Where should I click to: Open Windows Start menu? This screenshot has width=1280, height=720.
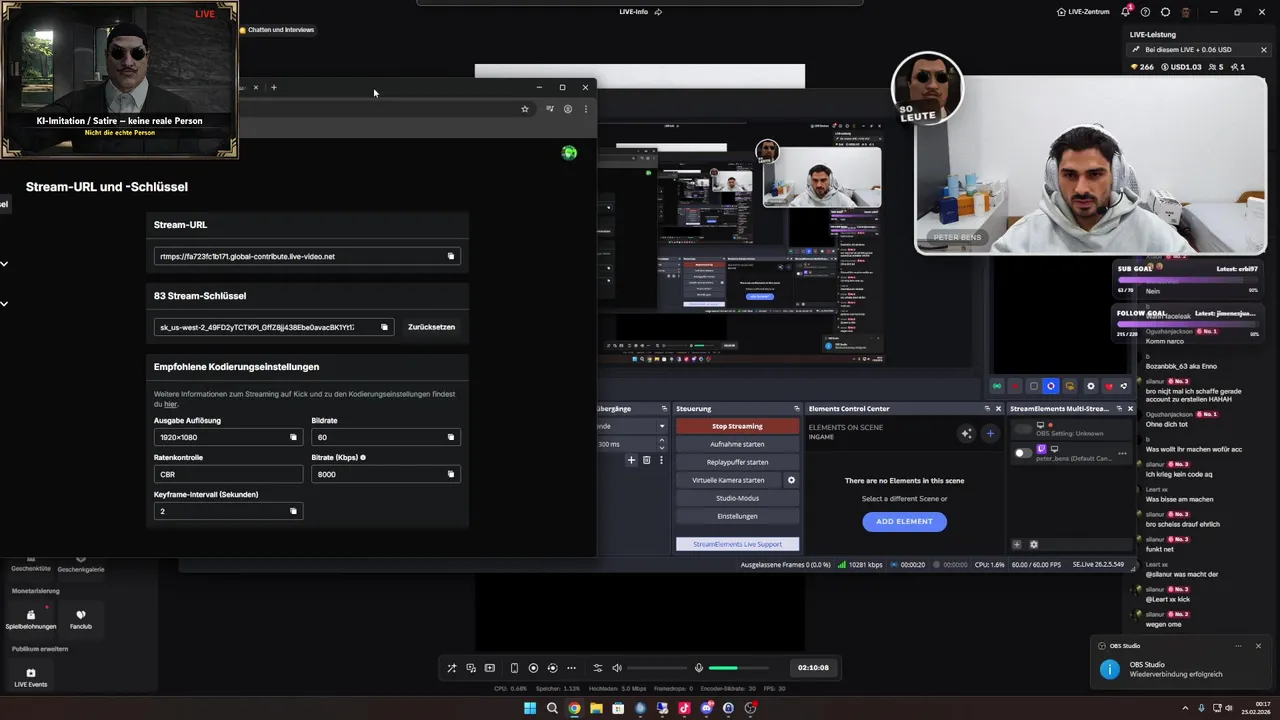pos(530,708)
